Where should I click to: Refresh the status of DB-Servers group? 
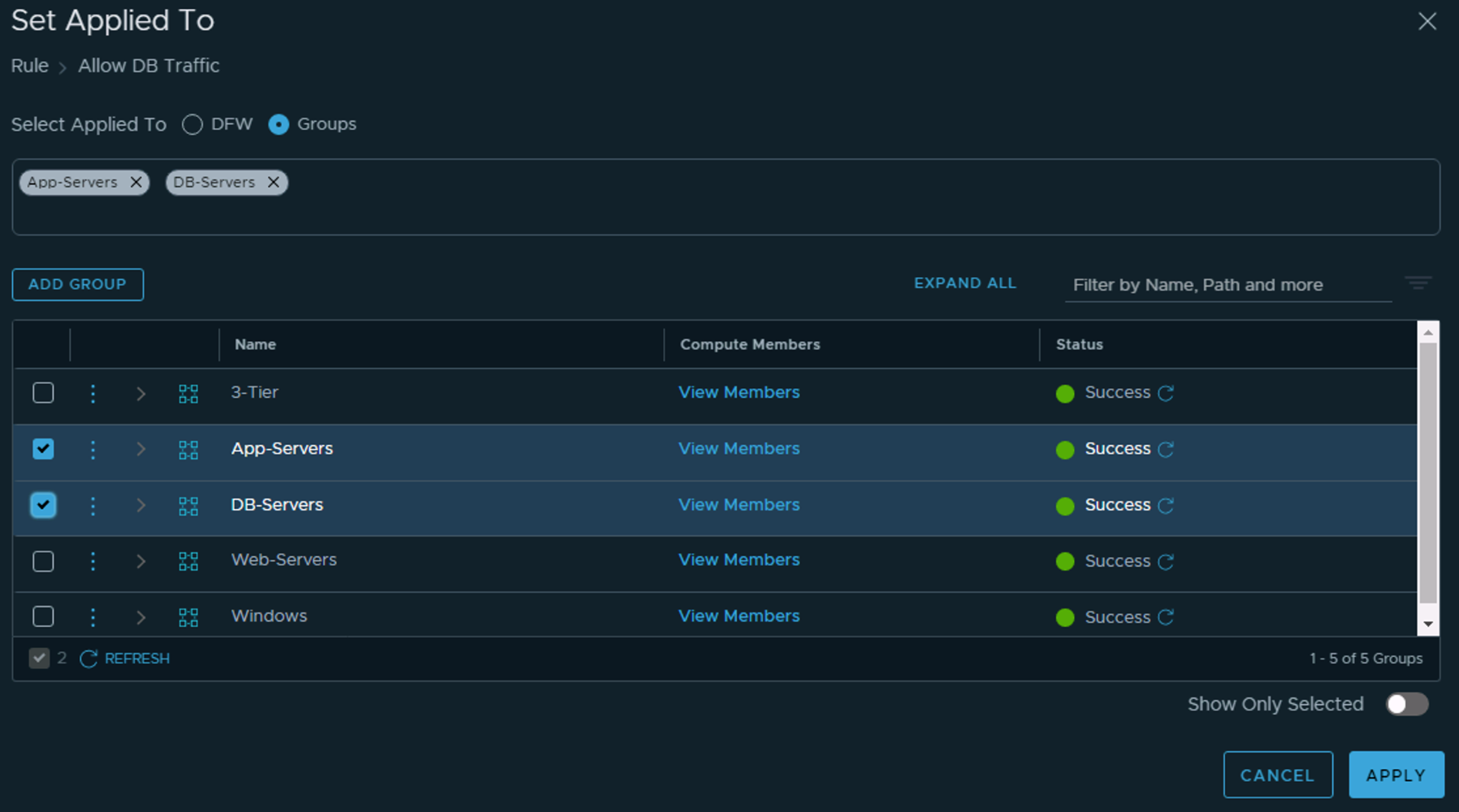1166,505
